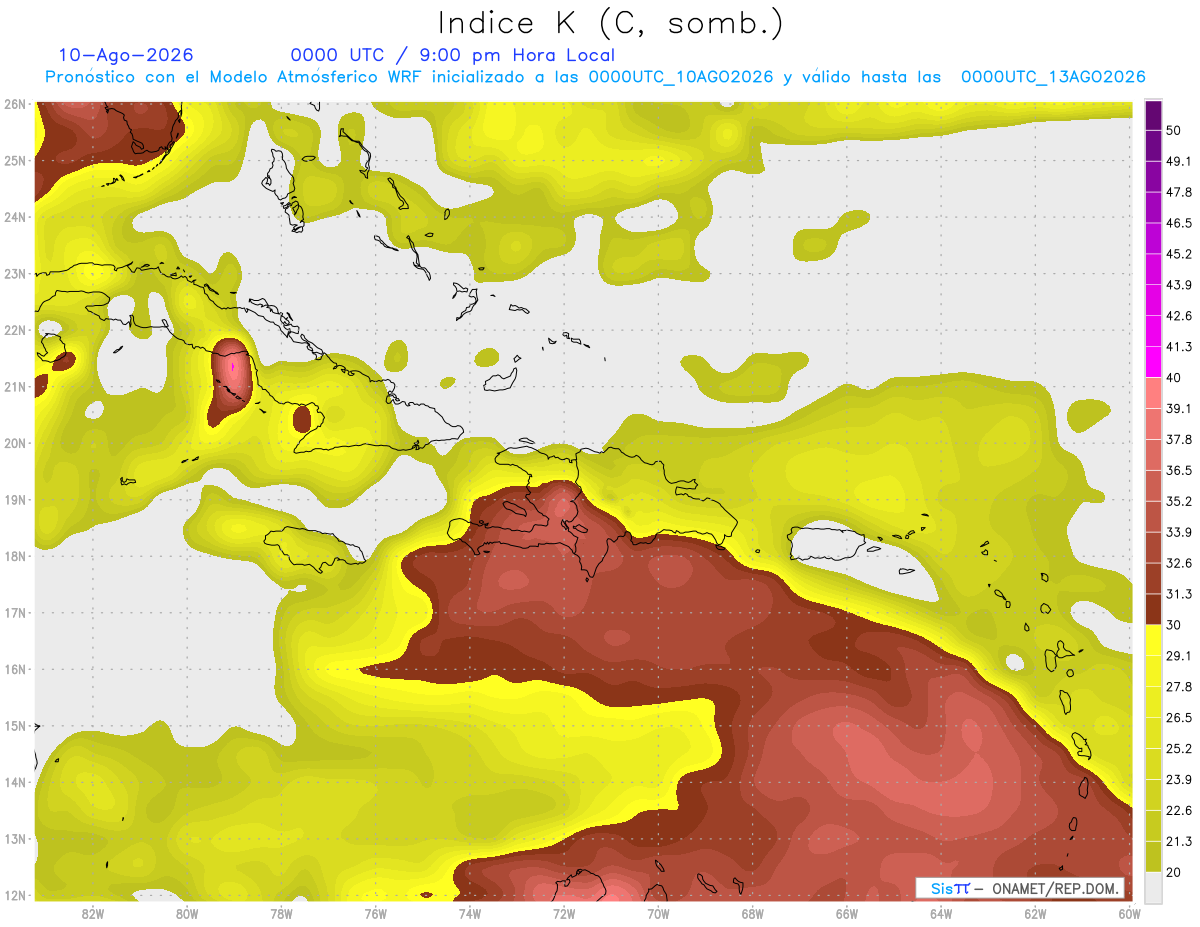Click the 'Indice K (C, somb.)' title
Viewport: 1200px width, 927px height.
(610, 23)
